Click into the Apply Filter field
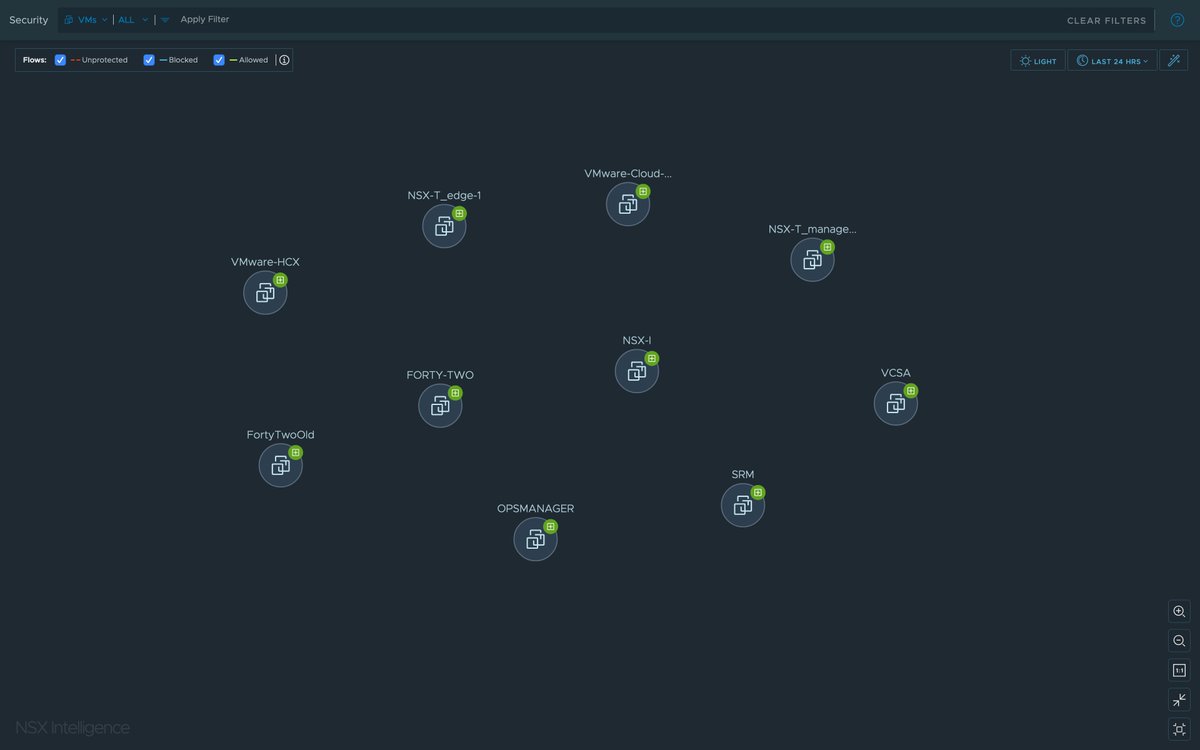Screen dimensions: 1200x750 click(205, 19)
